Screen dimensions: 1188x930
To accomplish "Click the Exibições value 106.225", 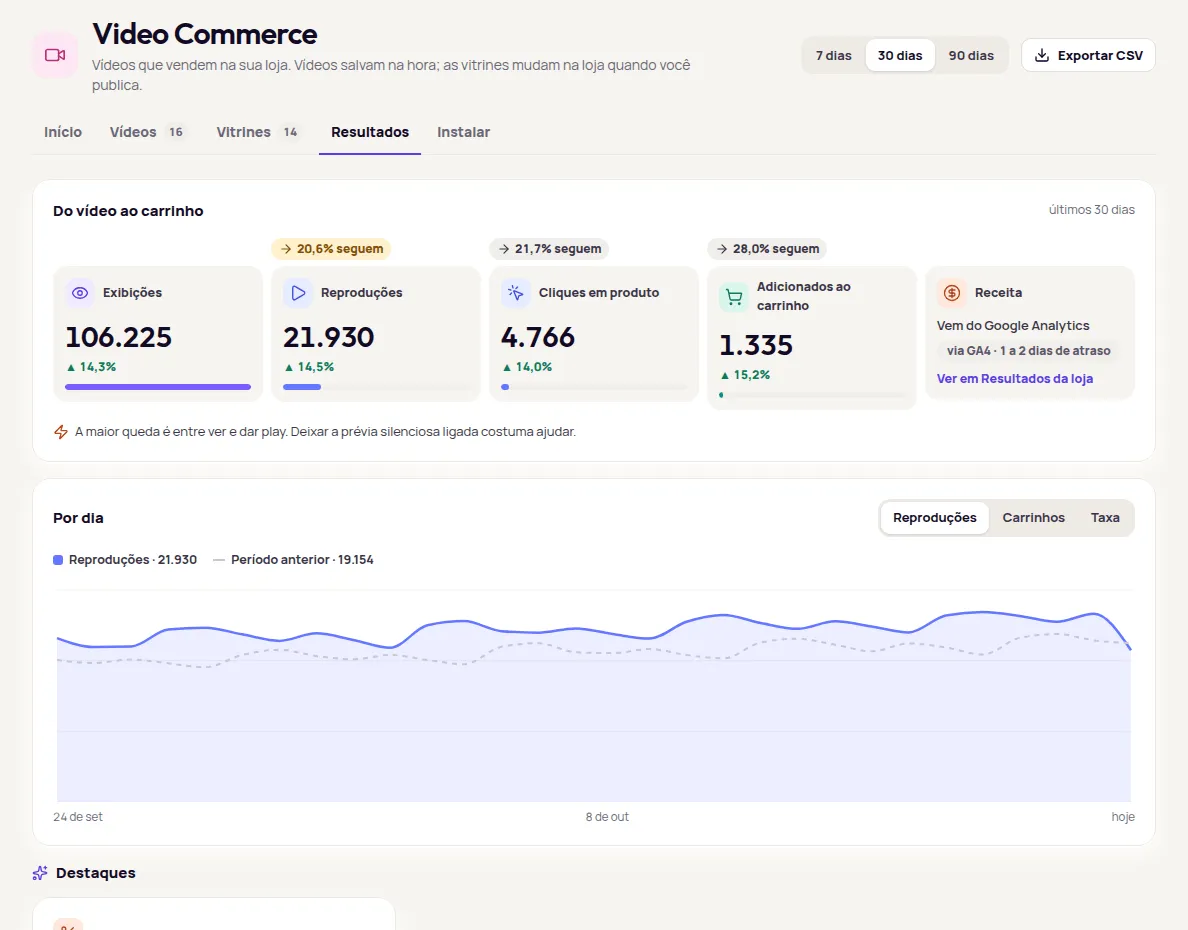I will (118, 337).
